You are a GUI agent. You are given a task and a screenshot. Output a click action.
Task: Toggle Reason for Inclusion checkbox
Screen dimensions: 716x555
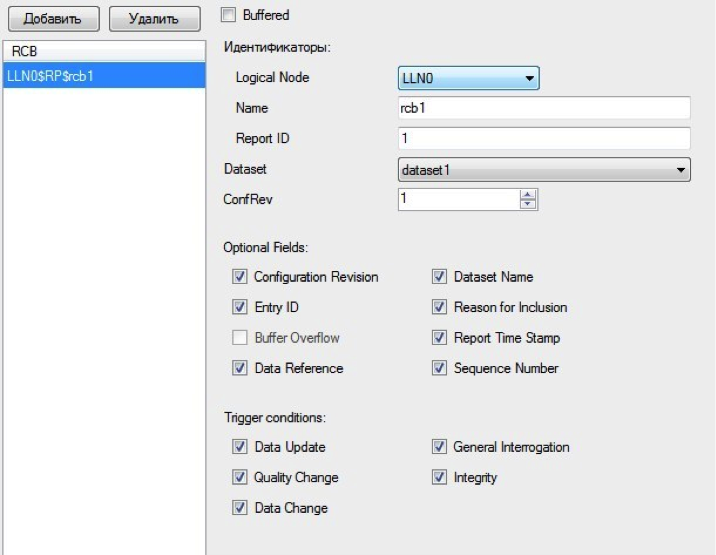pyautogui.click(x=439, y=307)
